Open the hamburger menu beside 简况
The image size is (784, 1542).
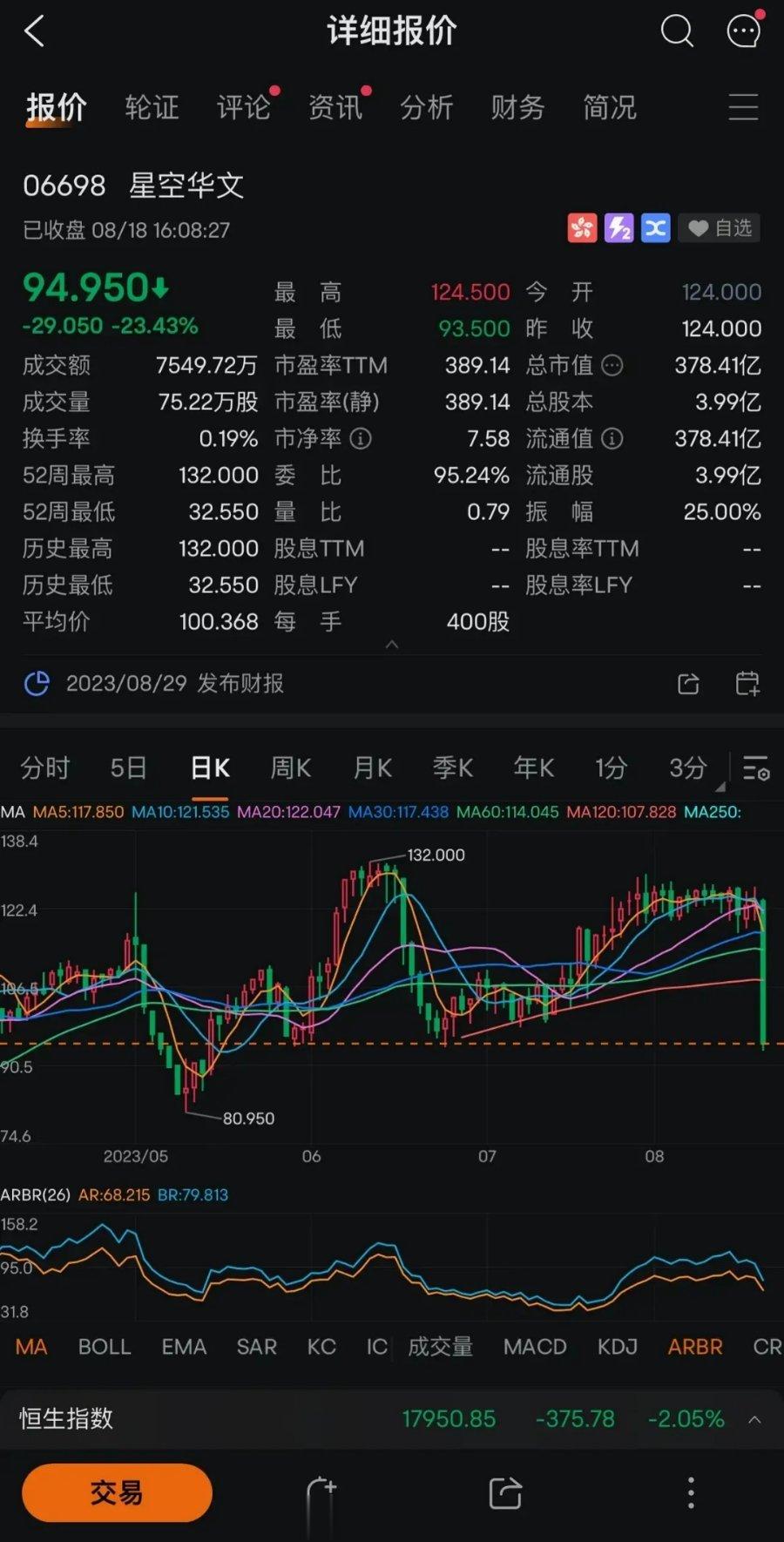tap(743, 107)
